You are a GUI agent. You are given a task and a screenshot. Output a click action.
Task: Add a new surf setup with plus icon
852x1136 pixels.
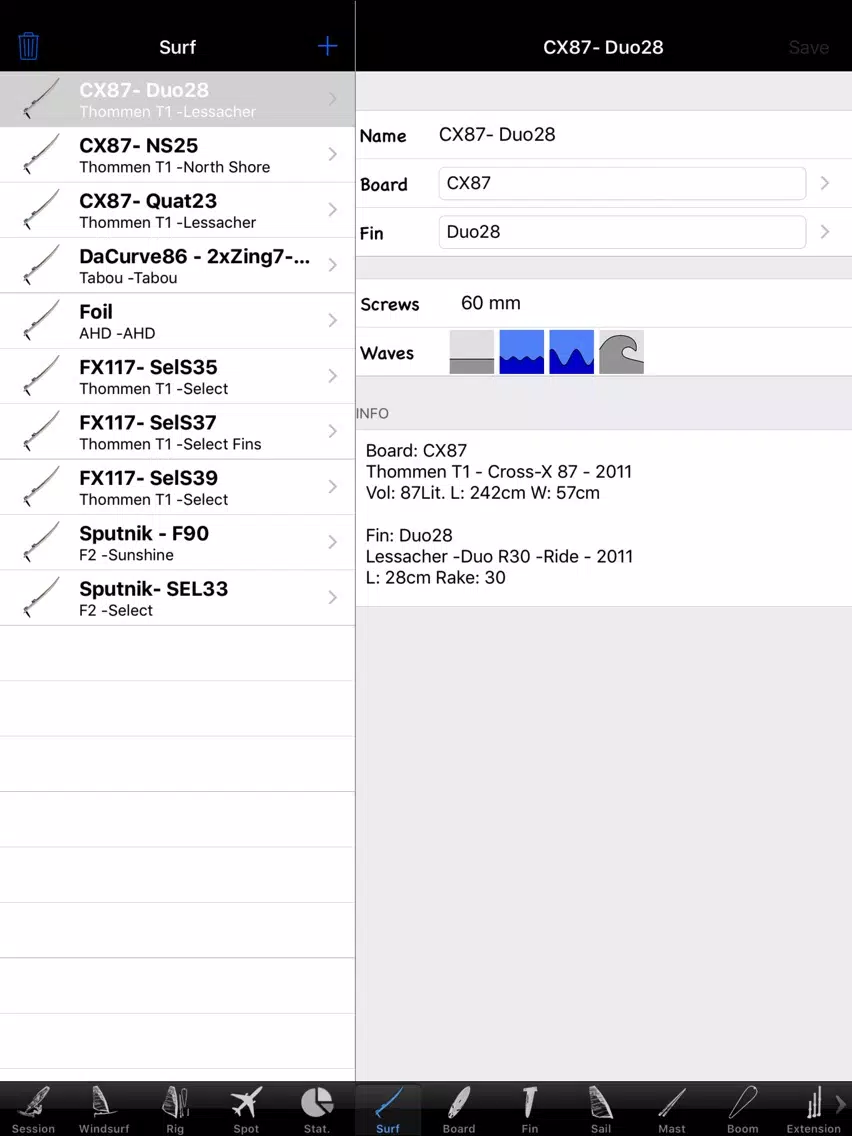pyautogui.click(x=327, y=46)
